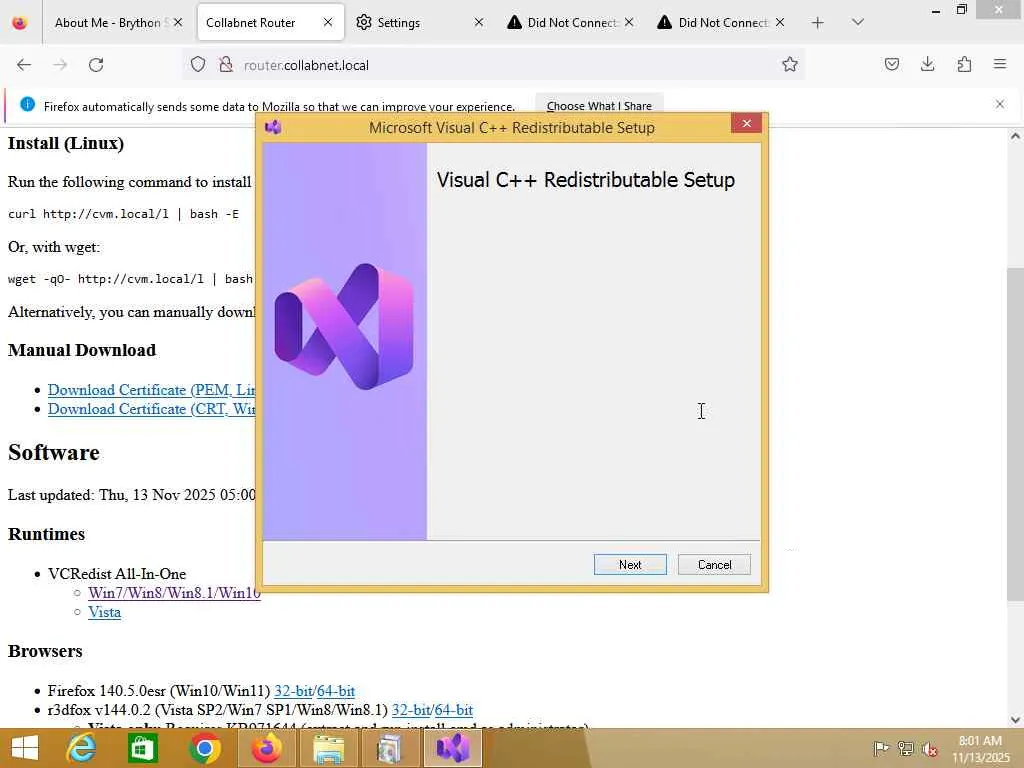Open Firefox hamburger application menu
The width and height of the screenshot is (1024, 768).
[999, 64]
